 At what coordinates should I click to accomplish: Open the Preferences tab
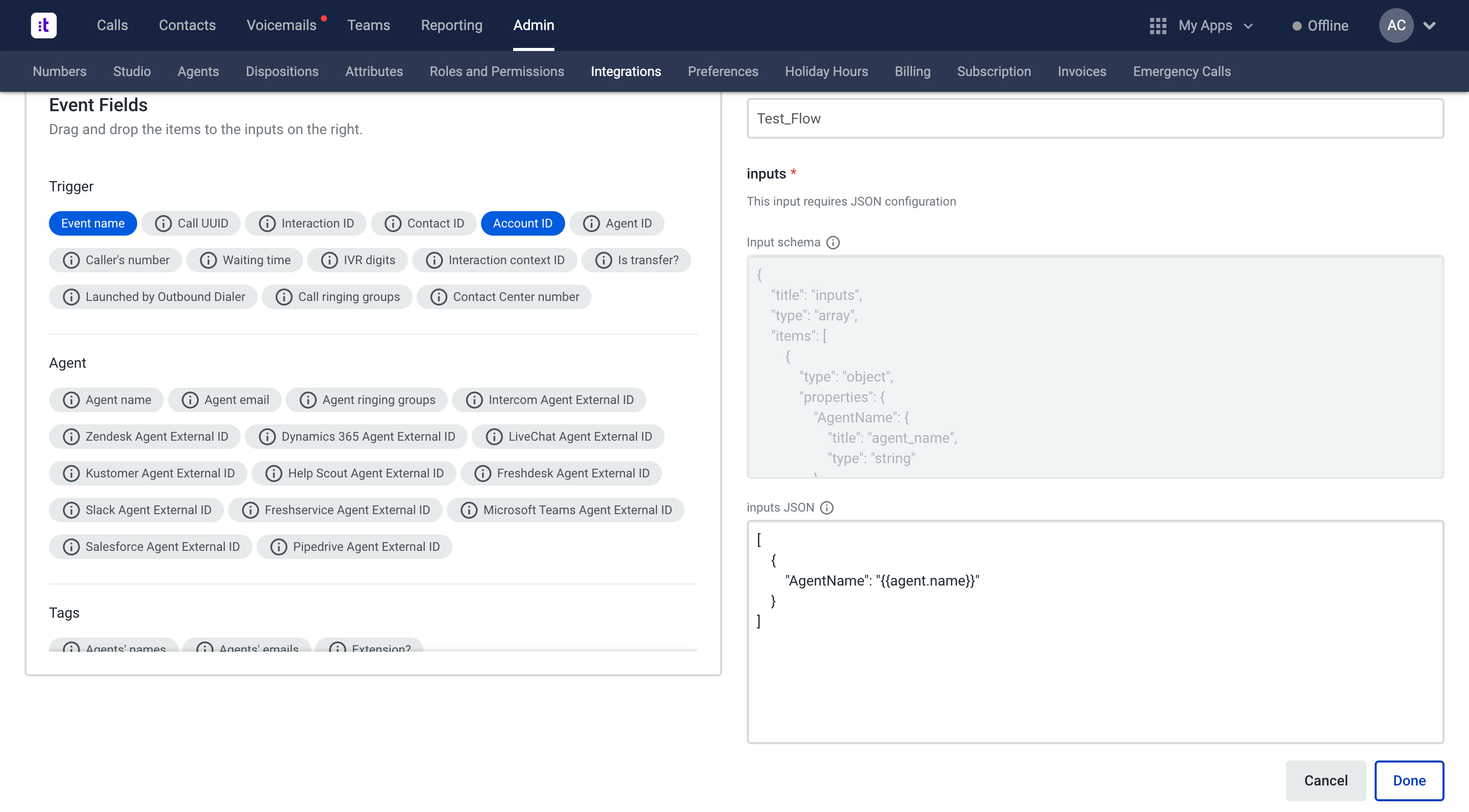[723, 71]
